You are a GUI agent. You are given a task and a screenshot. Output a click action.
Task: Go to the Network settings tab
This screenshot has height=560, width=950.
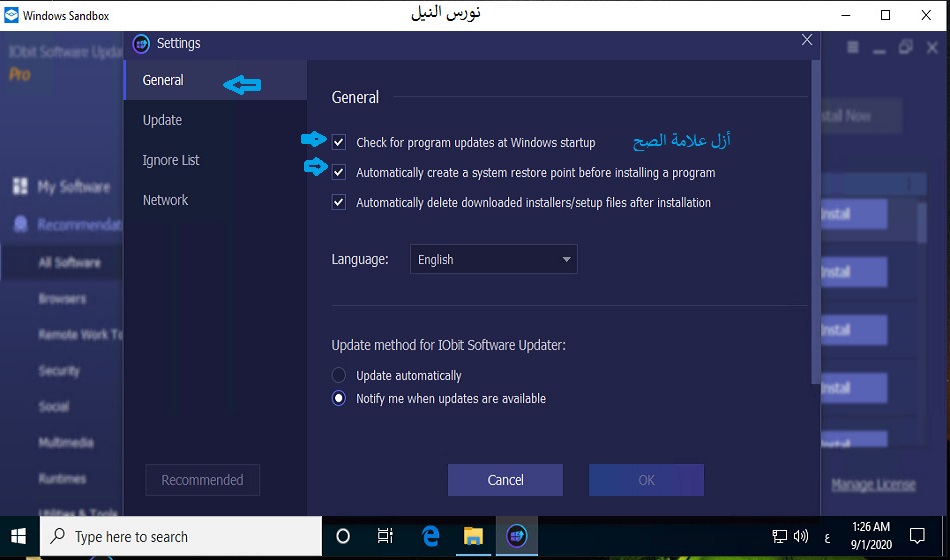(165, 200)
